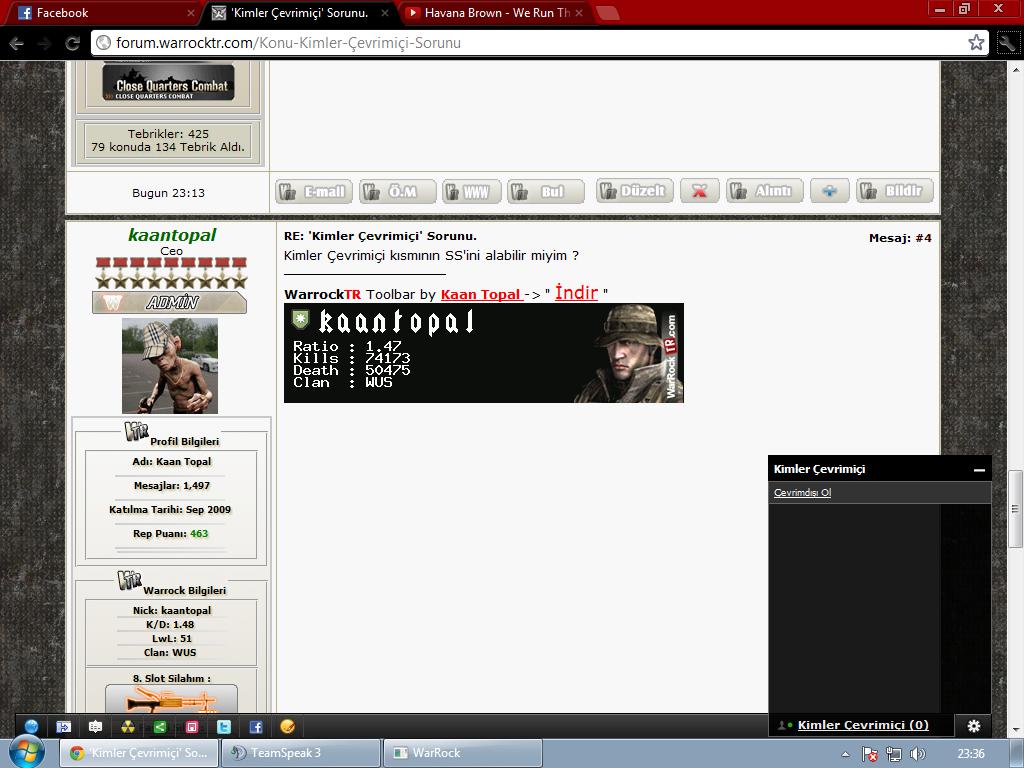Open the Chrome wrench menu
This screenshot has height=768, width=1024.
(x=1007, y=43)
